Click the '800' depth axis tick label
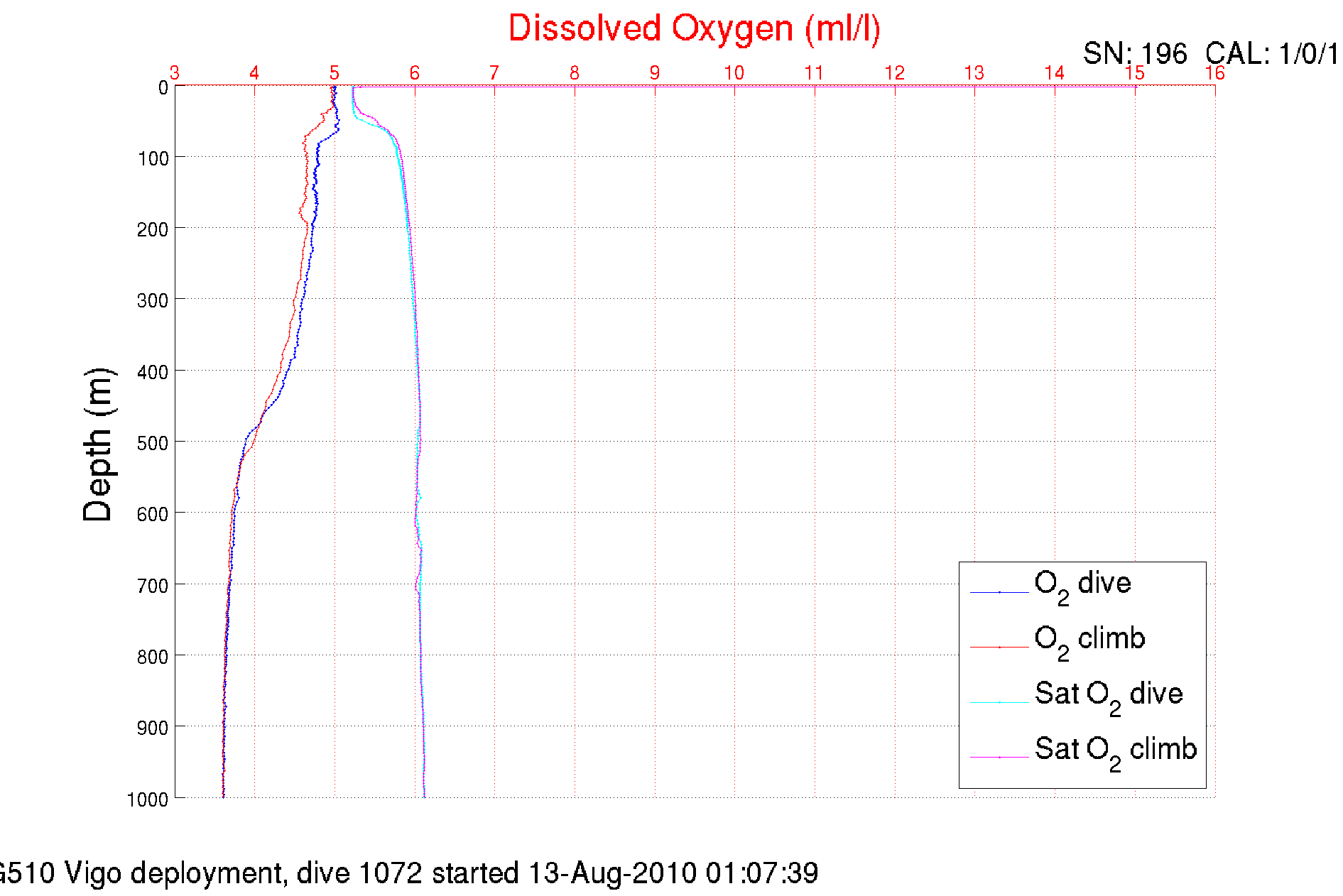This screenshot has height=896, width=1343. 152,657
